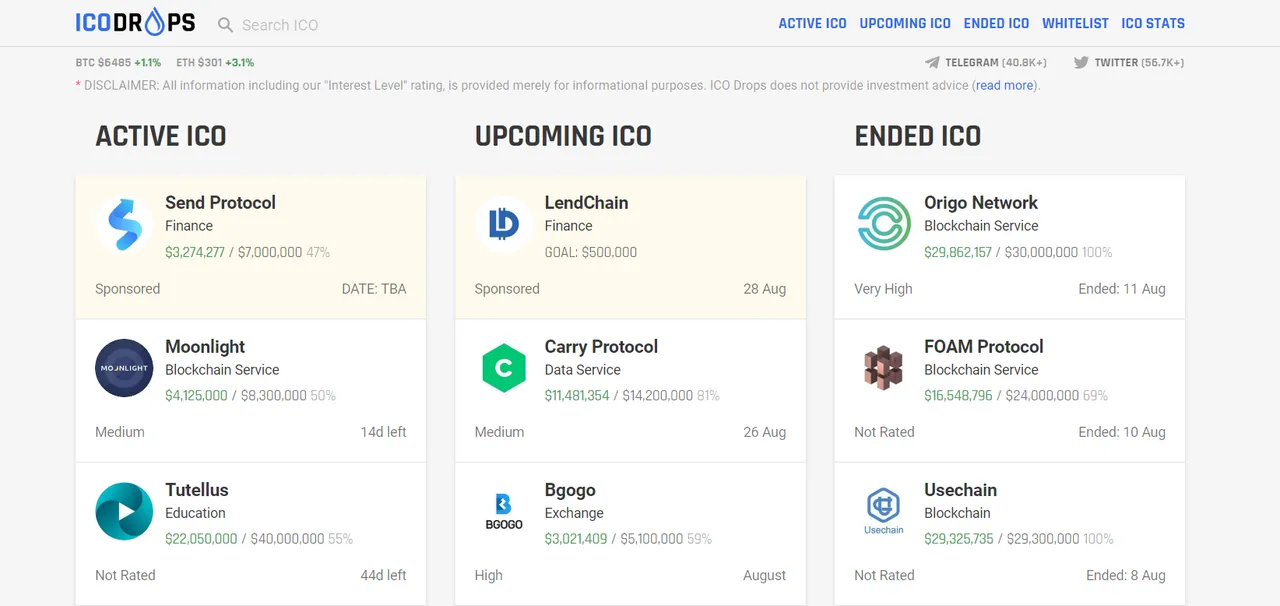Open the read more disclaimer link

pyautogui.click(x=1005, y=86)
